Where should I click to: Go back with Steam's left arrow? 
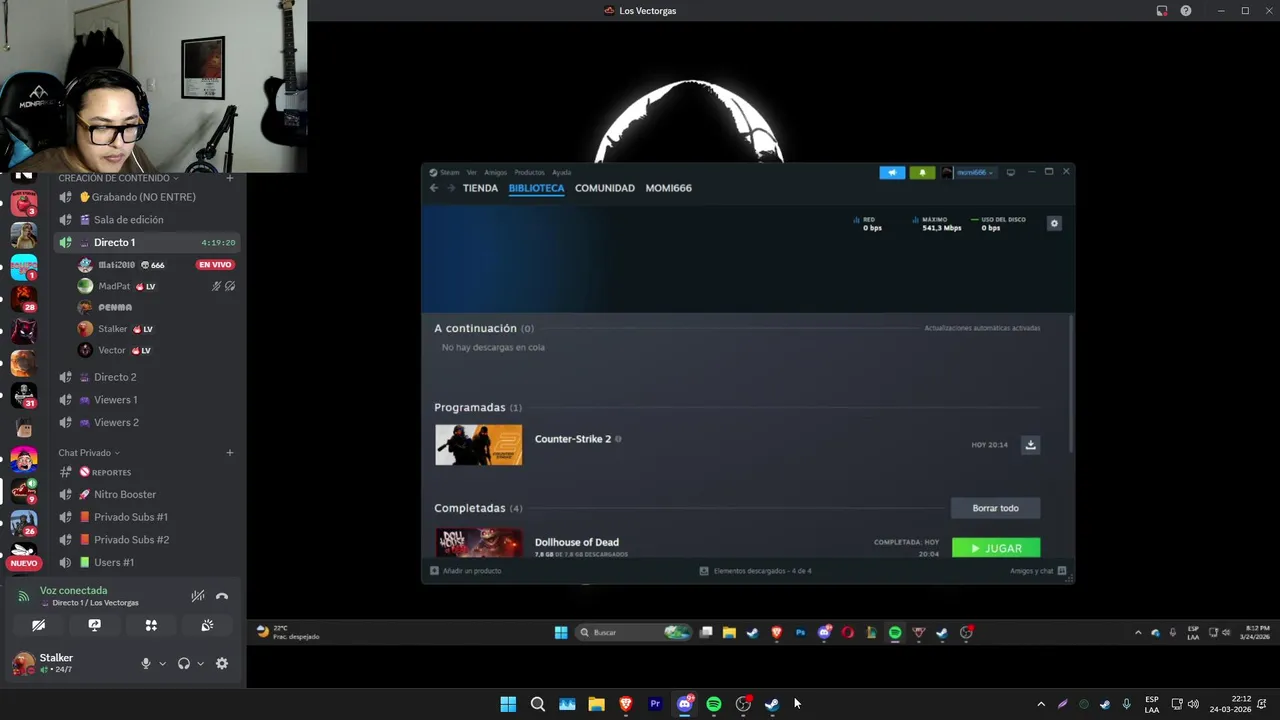coord(434,188)
